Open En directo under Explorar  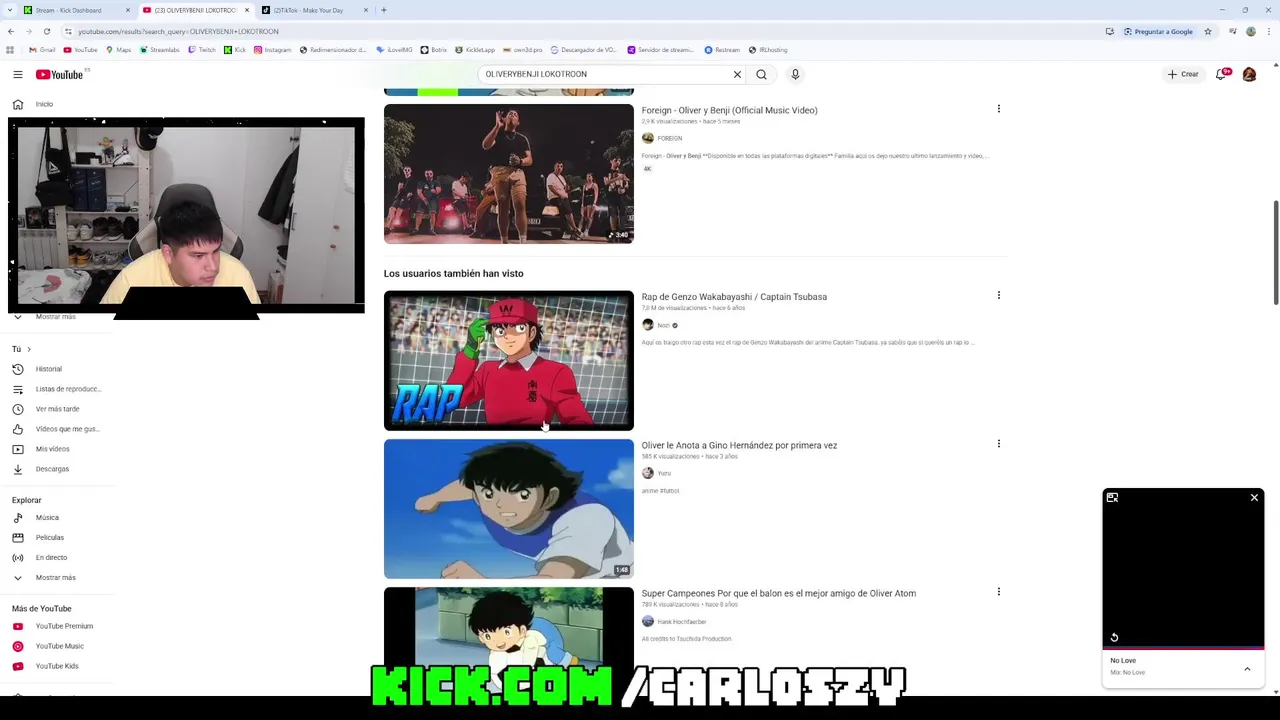57,558
